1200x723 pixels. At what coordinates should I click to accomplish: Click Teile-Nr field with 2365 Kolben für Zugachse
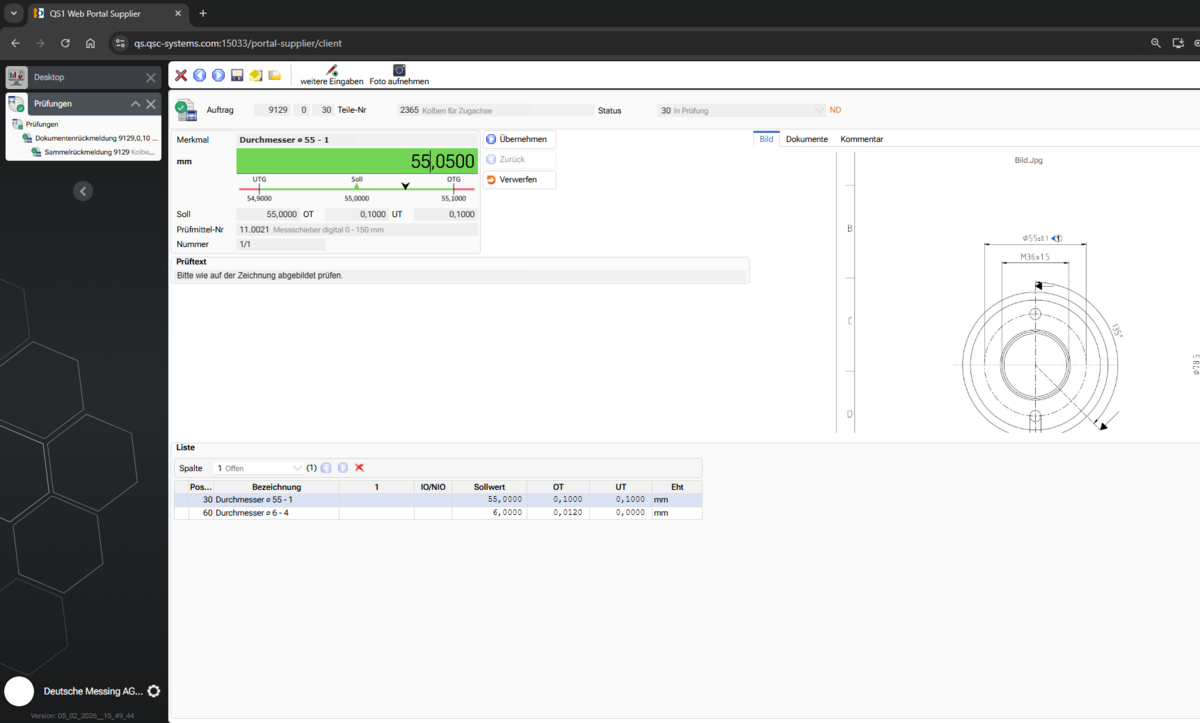tap(495, 110)
